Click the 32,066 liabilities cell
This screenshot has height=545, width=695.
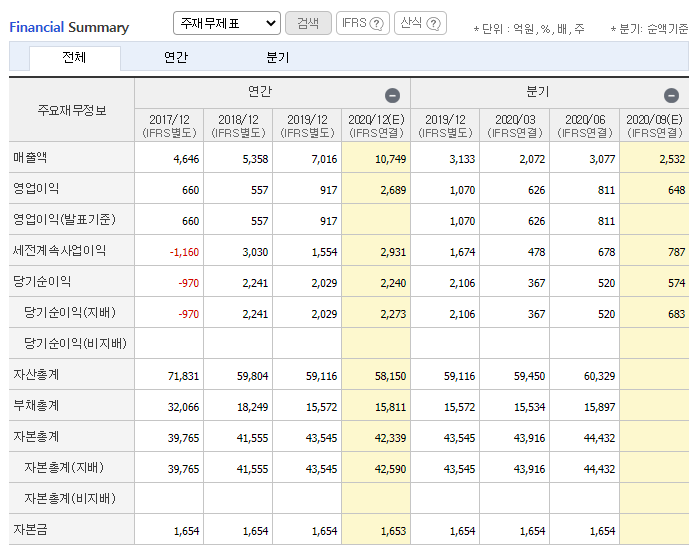(x=169, y=407)
